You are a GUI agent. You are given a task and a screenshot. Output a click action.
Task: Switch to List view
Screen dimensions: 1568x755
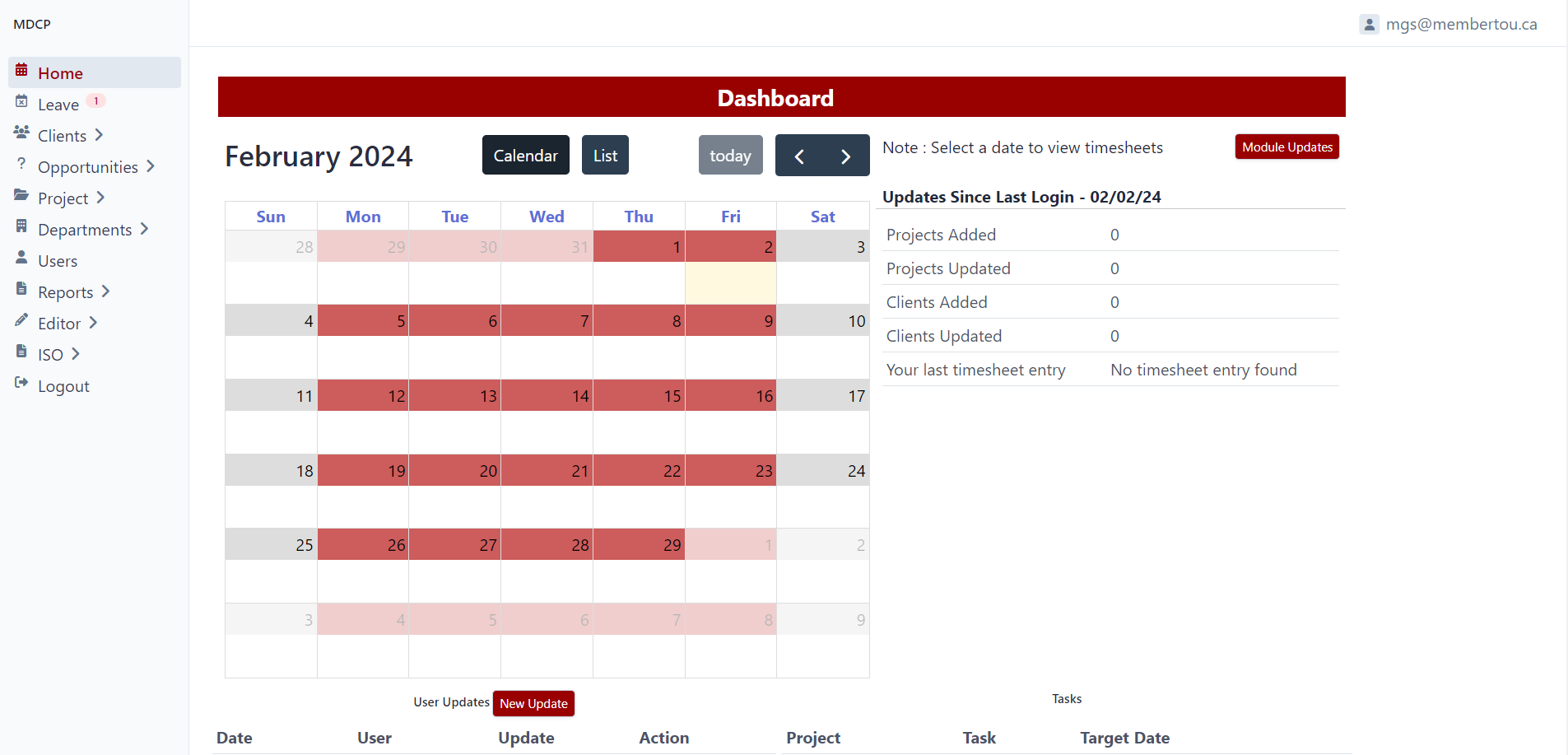605,156
